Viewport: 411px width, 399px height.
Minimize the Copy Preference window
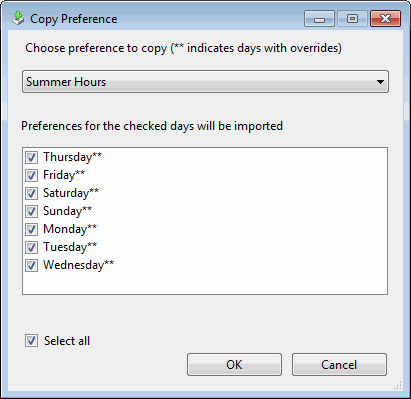pyautogui.click(x=319, y=19)
